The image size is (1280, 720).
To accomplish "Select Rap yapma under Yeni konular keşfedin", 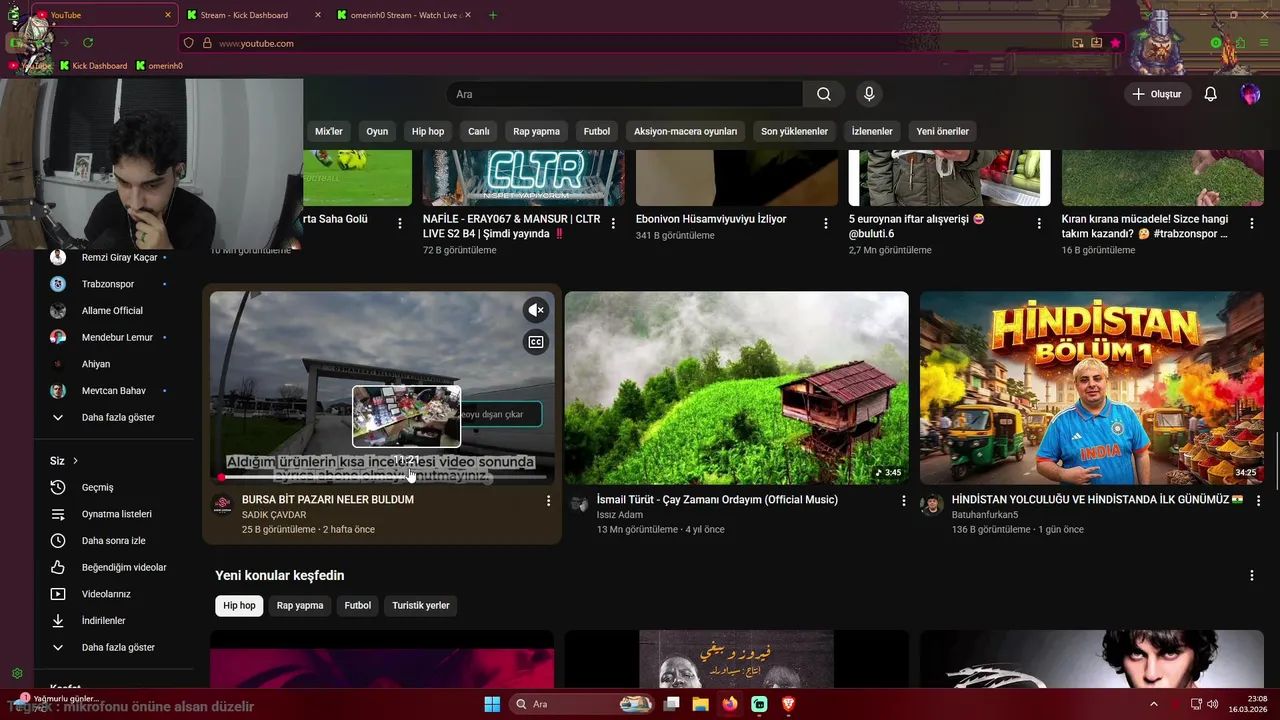I will [x=300, y=606].
